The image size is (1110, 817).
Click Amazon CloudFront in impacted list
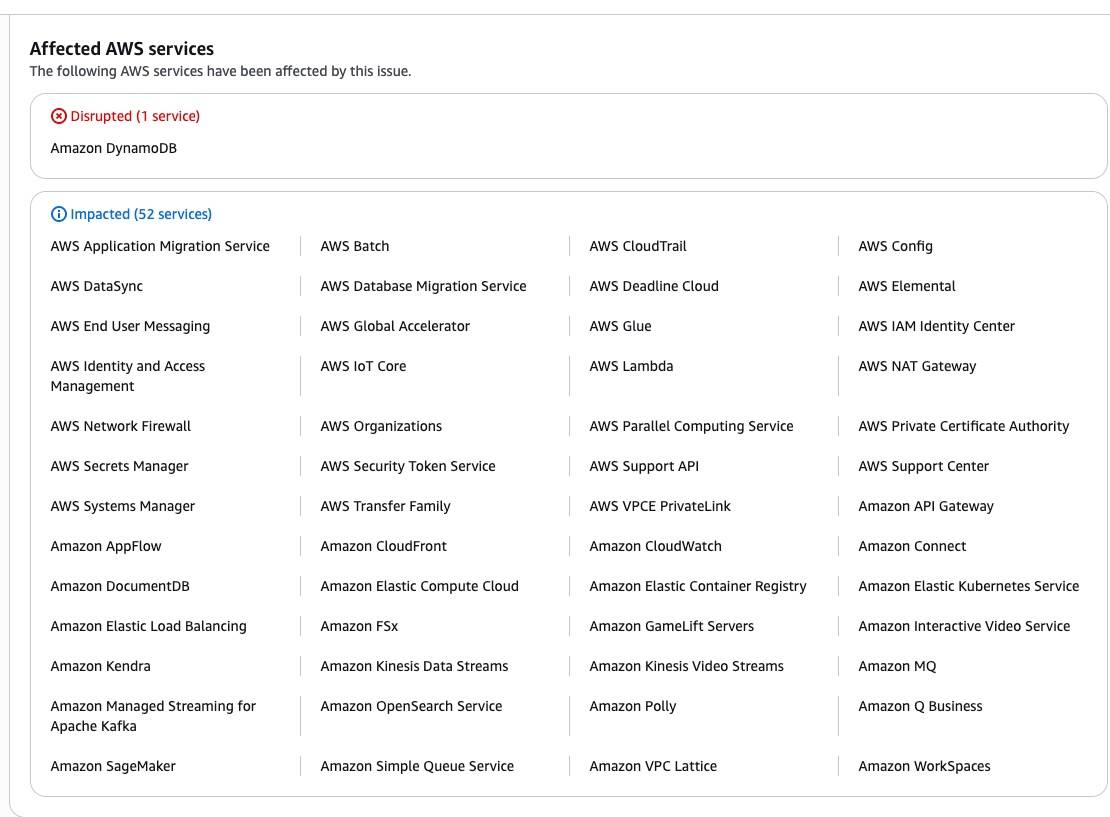click(x=383, y=547)
